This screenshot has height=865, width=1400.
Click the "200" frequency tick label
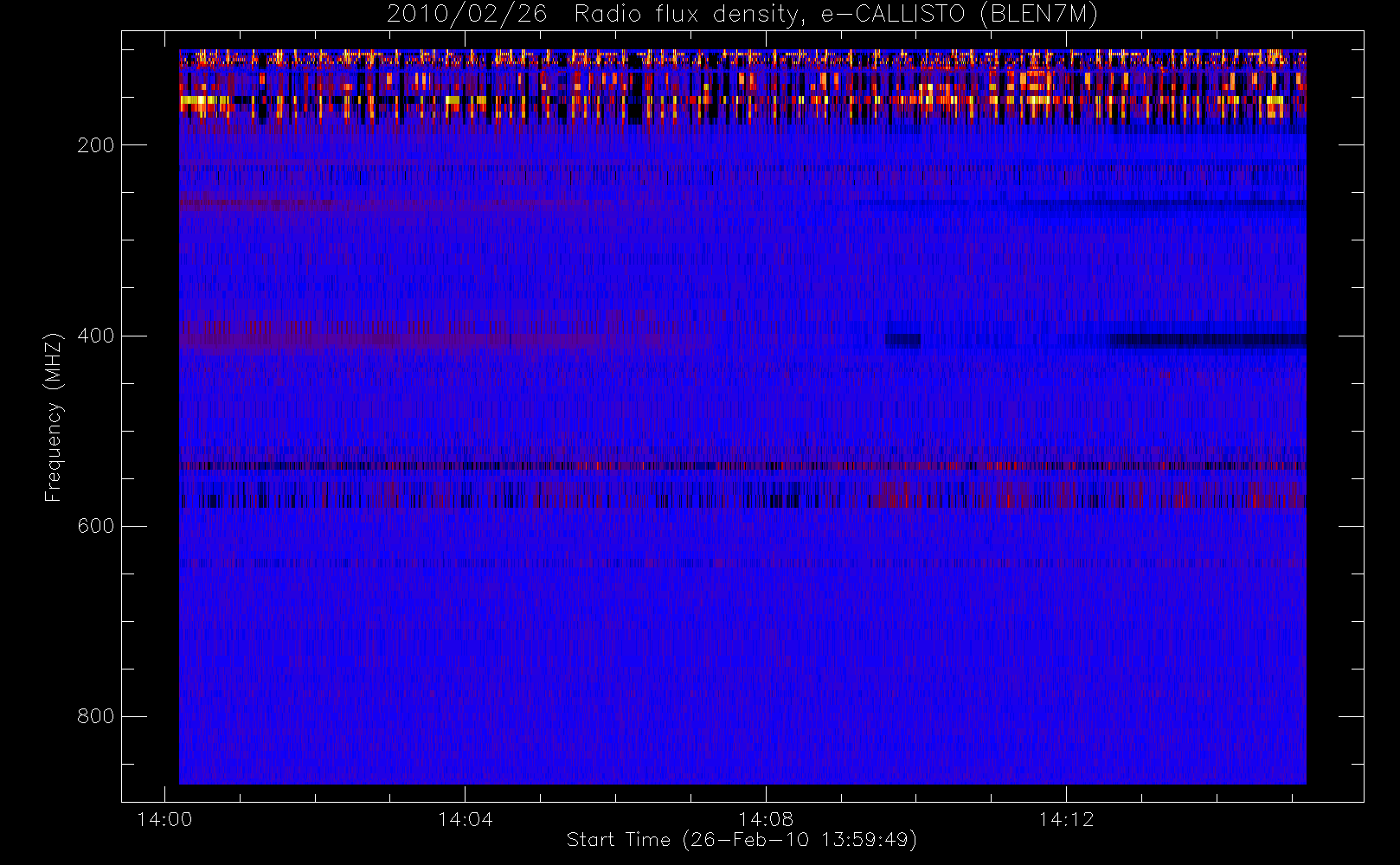(x=95, y=145)
